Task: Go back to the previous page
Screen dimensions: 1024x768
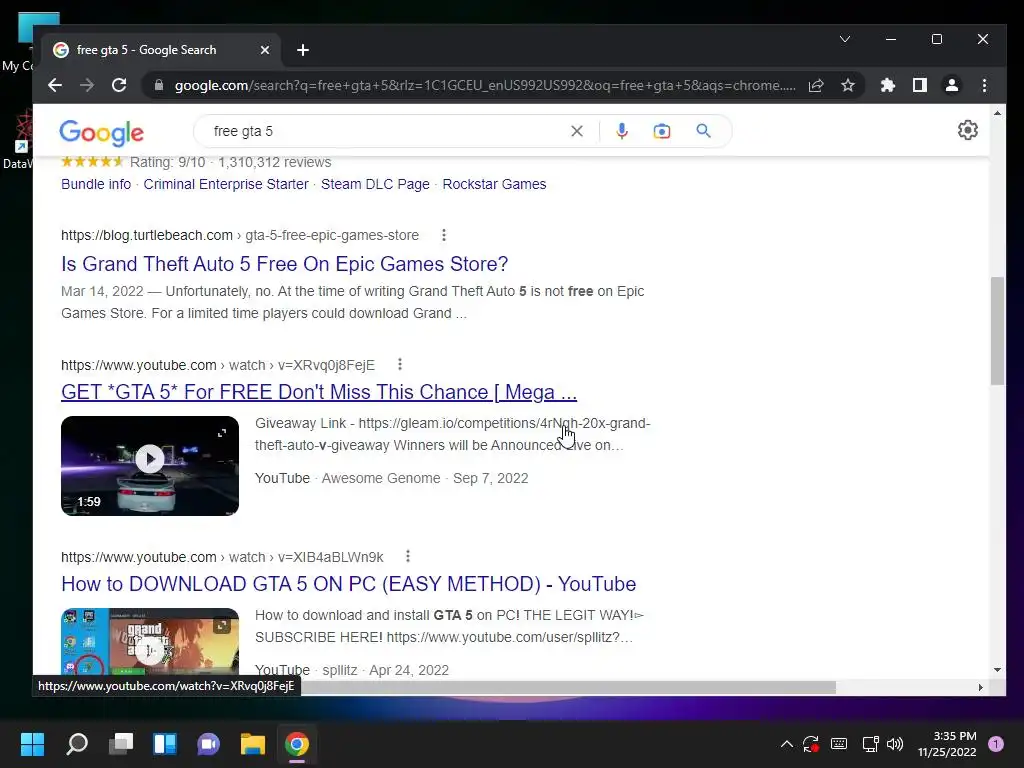Action: pos(55,86)
